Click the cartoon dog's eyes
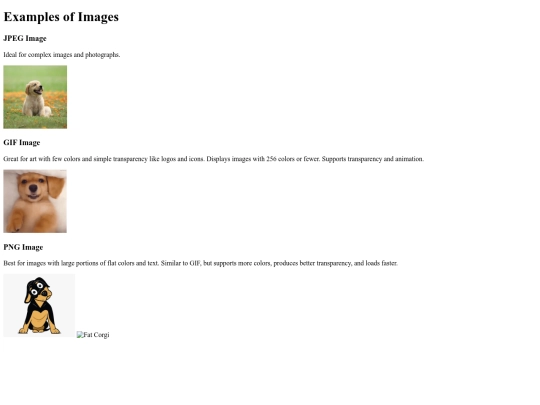The height and width of the screenshot is (405, 540). pyautogui.click(x=38, y=289)
